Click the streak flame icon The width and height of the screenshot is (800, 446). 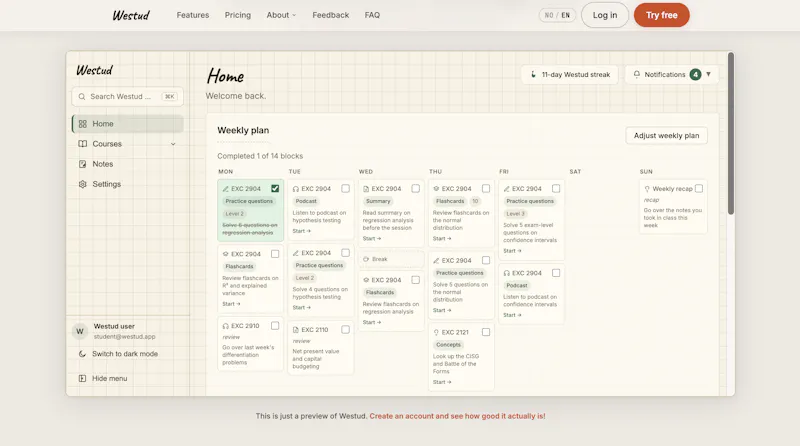(x=533, y=75)
